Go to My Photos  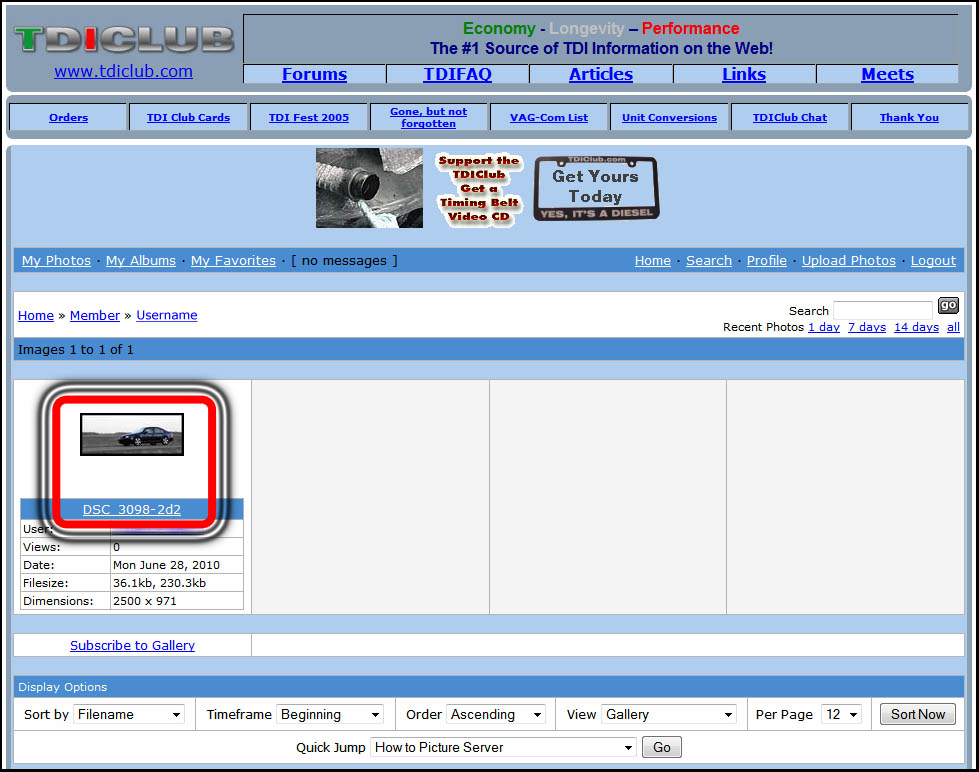(x=56, y=260)
